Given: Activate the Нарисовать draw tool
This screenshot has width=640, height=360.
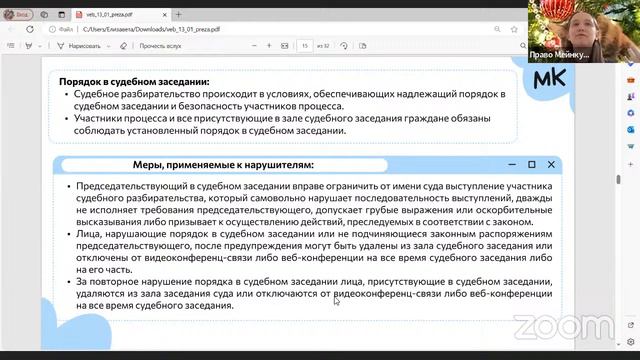Looking at the screenshot, I should click(x=79, y=46).
